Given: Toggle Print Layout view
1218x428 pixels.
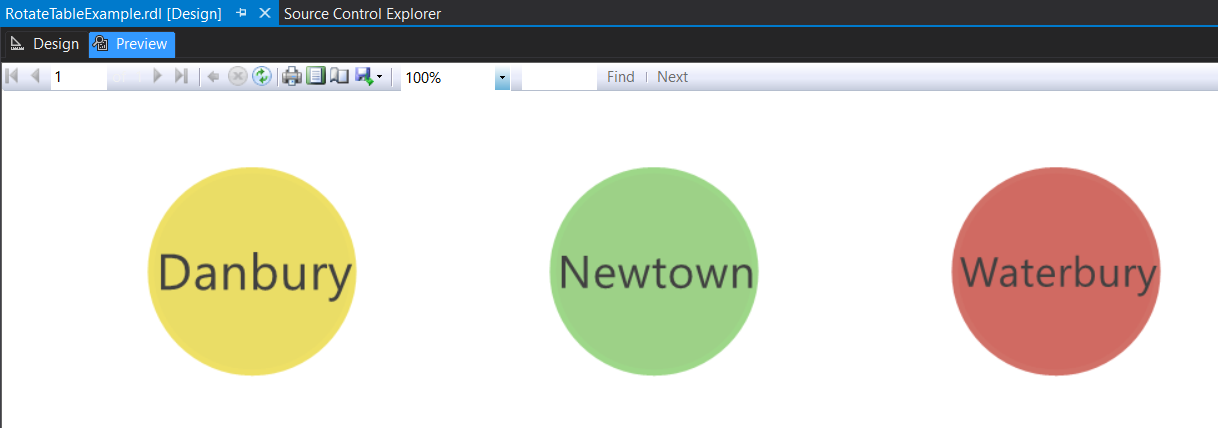Looking at the screenshot, I should 315,77.
